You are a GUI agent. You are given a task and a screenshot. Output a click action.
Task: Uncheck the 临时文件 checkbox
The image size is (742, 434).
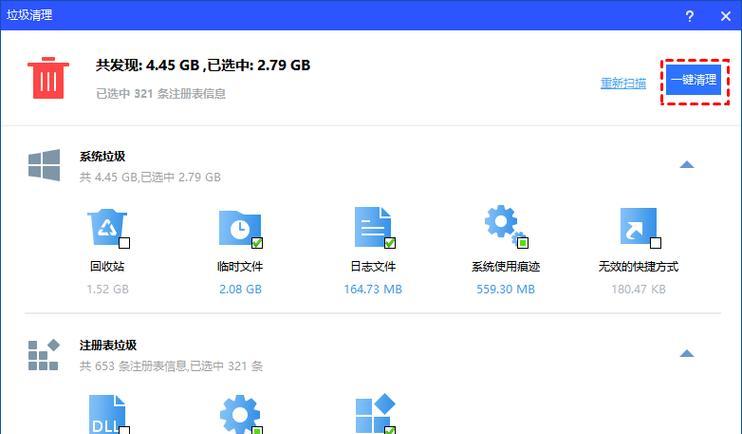[257, 243]
